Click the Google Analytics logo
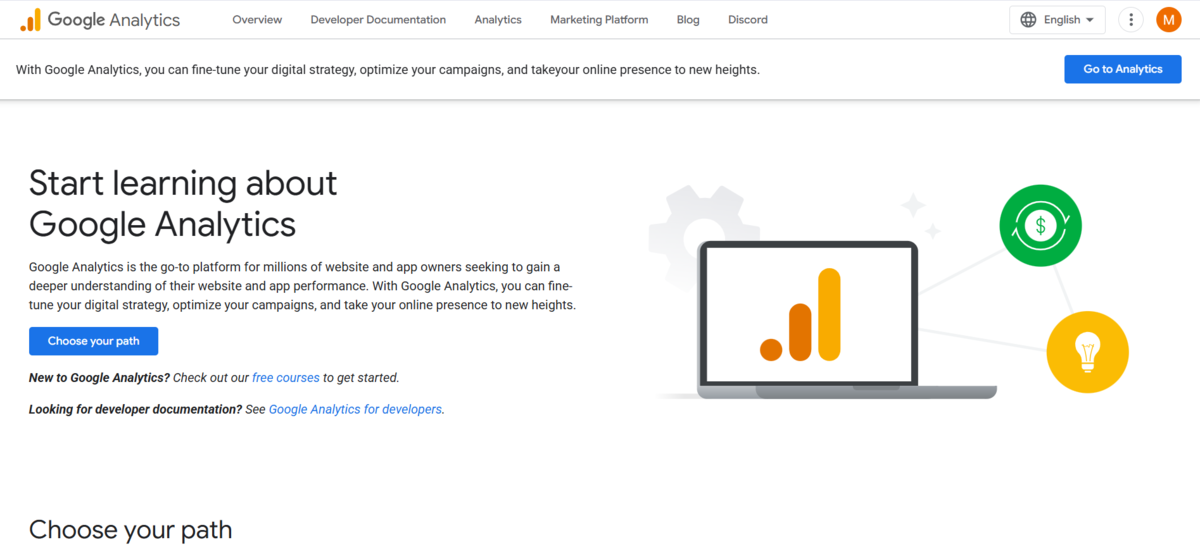 pyautogui.click(x=100, y=19)
